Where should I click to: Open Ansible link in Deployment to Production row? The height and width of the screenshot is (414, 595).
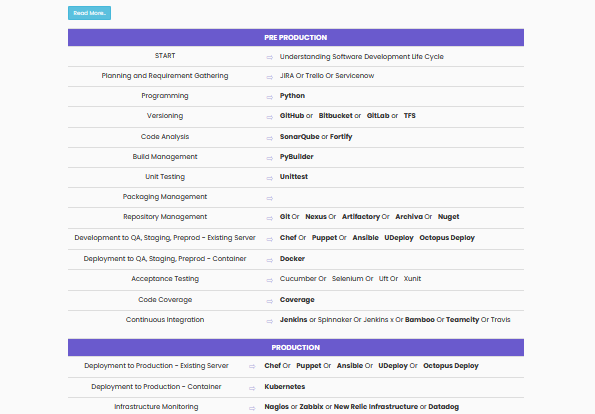coord(350,365)
